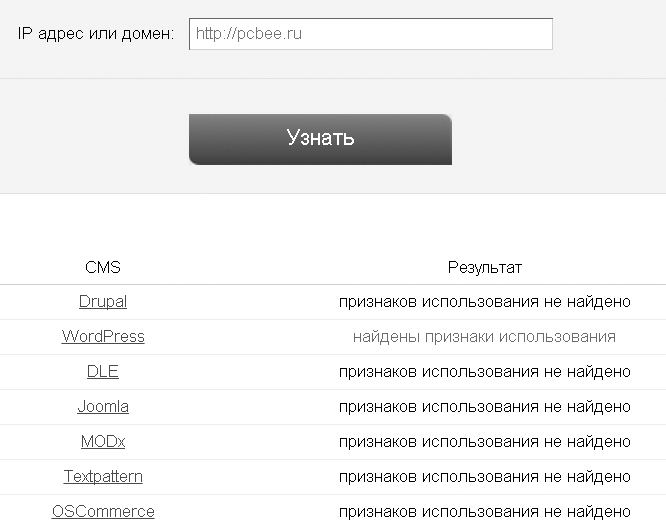Click the Результат column header

pyautogui.click(x=484, y=268)
